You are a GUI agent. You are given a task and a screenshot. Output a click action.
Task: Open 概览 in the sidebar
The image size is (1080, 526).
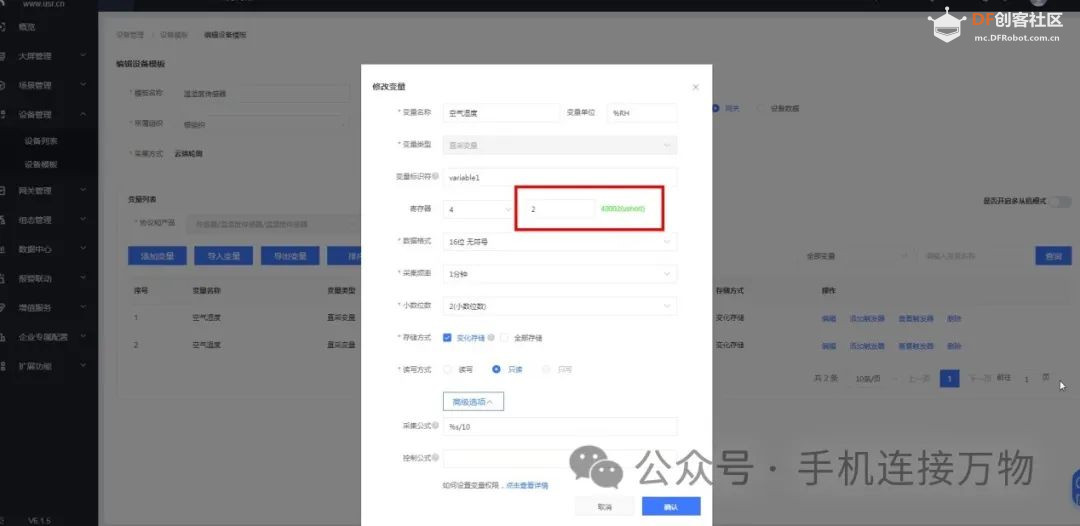[27, 27]
